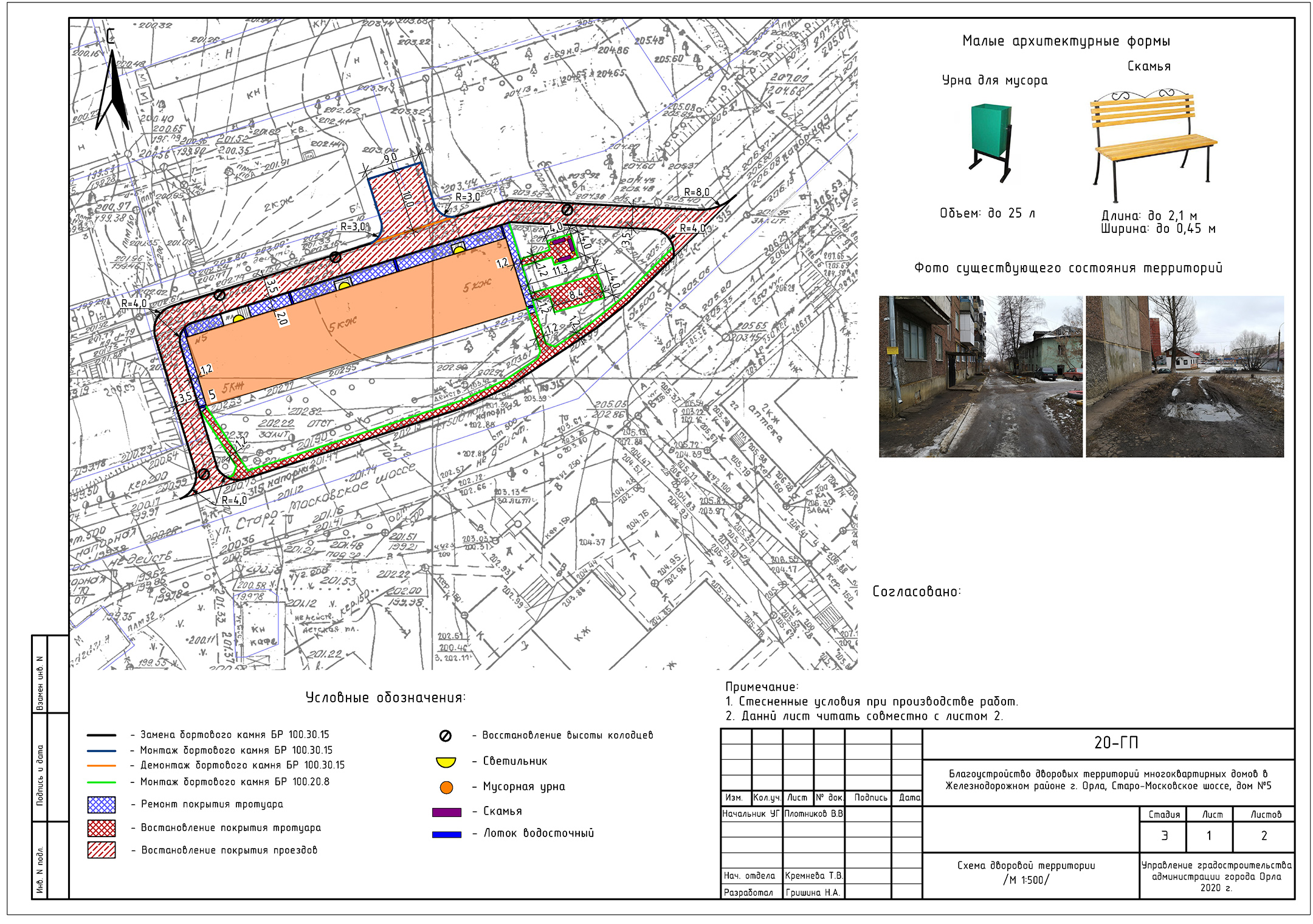Click the 'Длина: до 2,1 м' text
Image resolution: width=1313 pixels, height=924 pixels.
click(1149, 216)
